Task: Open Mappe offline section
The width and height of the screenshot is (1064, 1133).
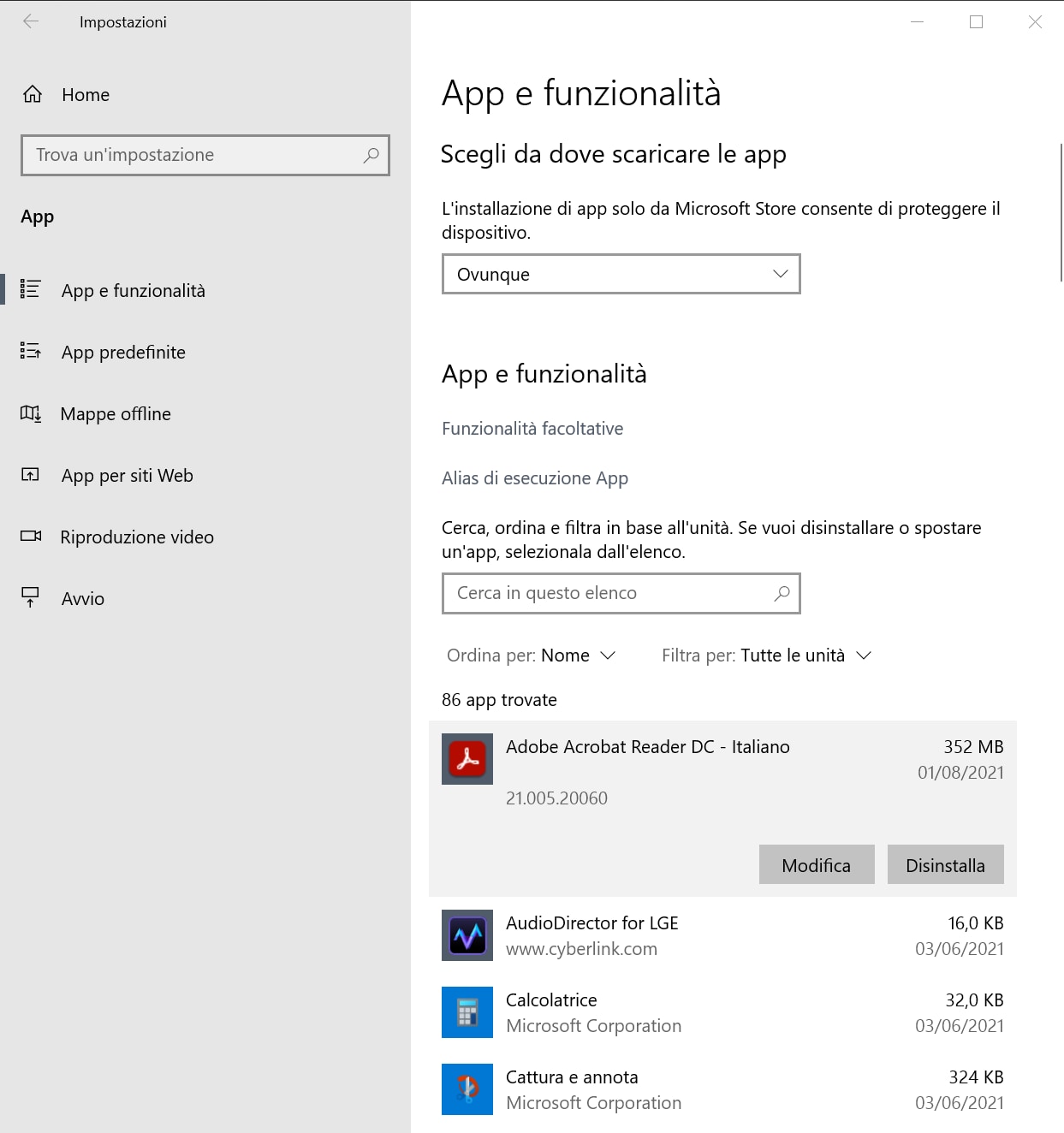Action: pyautogui.click(x=205, y=413)
